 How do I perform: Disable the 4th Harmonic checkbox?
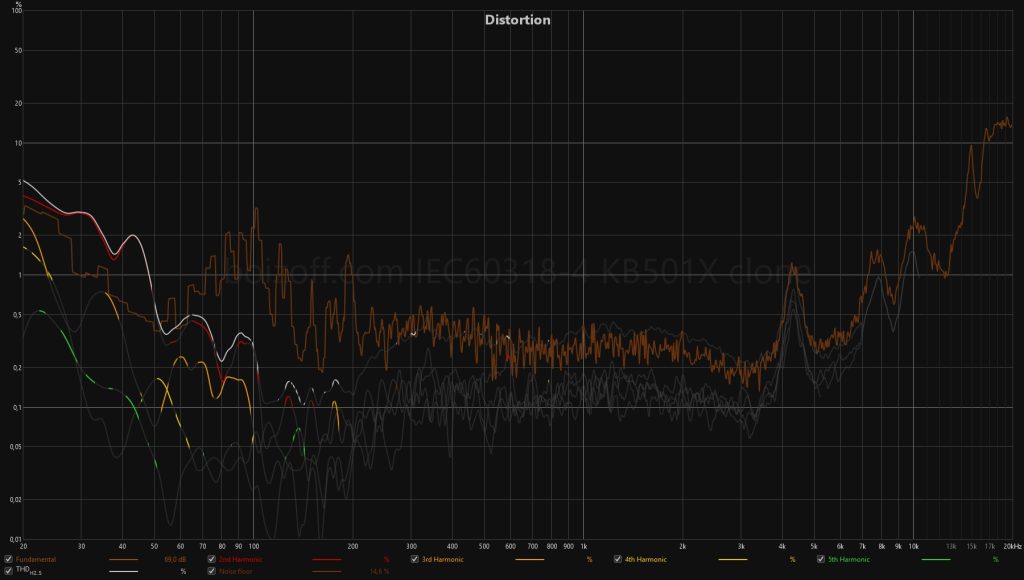[618, 559]
